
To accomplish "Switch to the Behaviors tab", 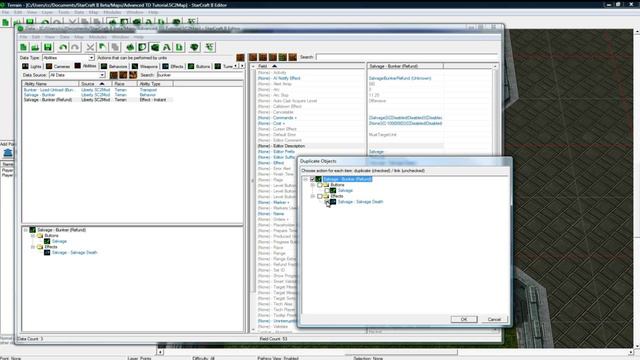I will pyautogui.click(x=114, y=66).
